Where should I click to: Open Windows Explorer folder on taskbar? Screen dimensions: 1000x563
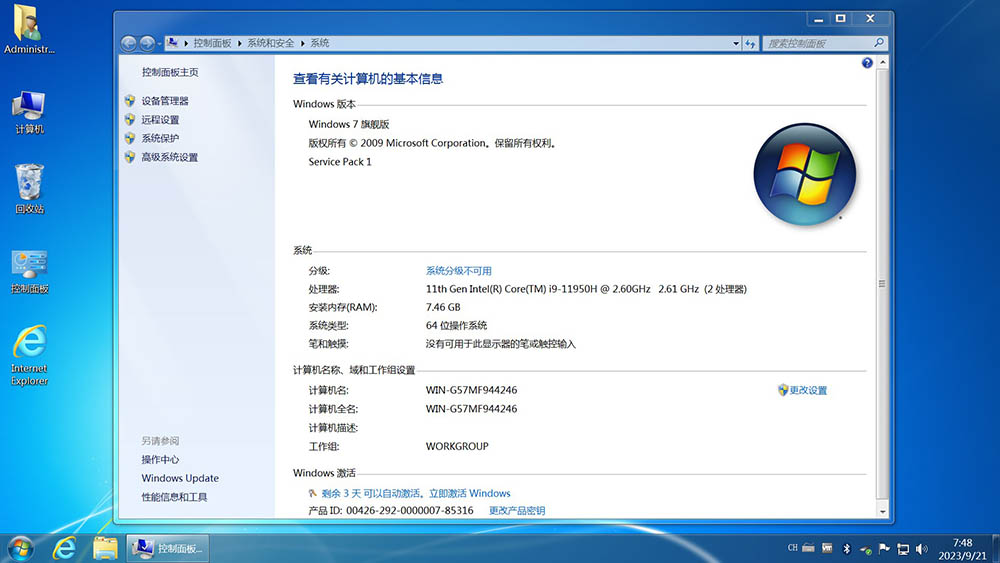click(105, 548)
